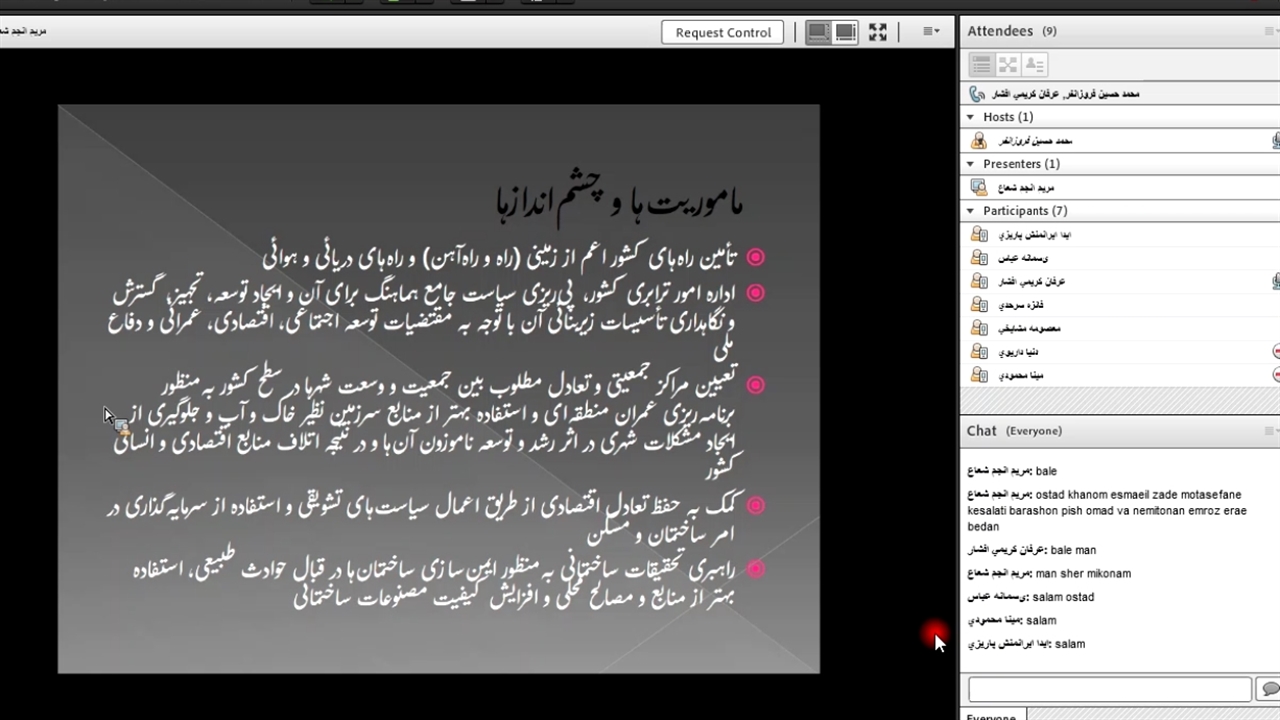Toggle full screen for the share pod
Screen dimensions: 1280x720
point(878,32)
